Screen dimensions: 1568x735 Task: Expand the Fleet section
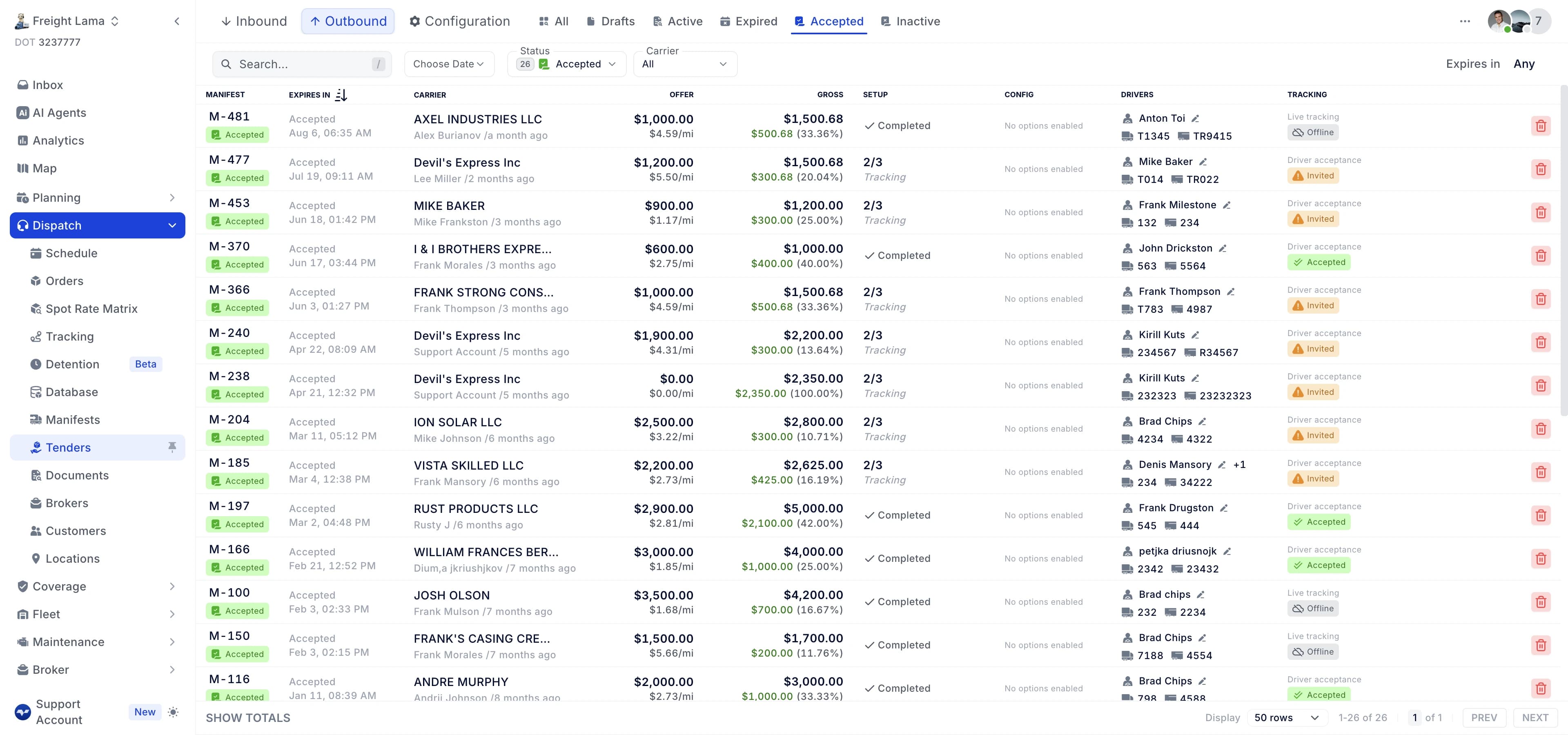pyautogui.click(x=98, y=614)
